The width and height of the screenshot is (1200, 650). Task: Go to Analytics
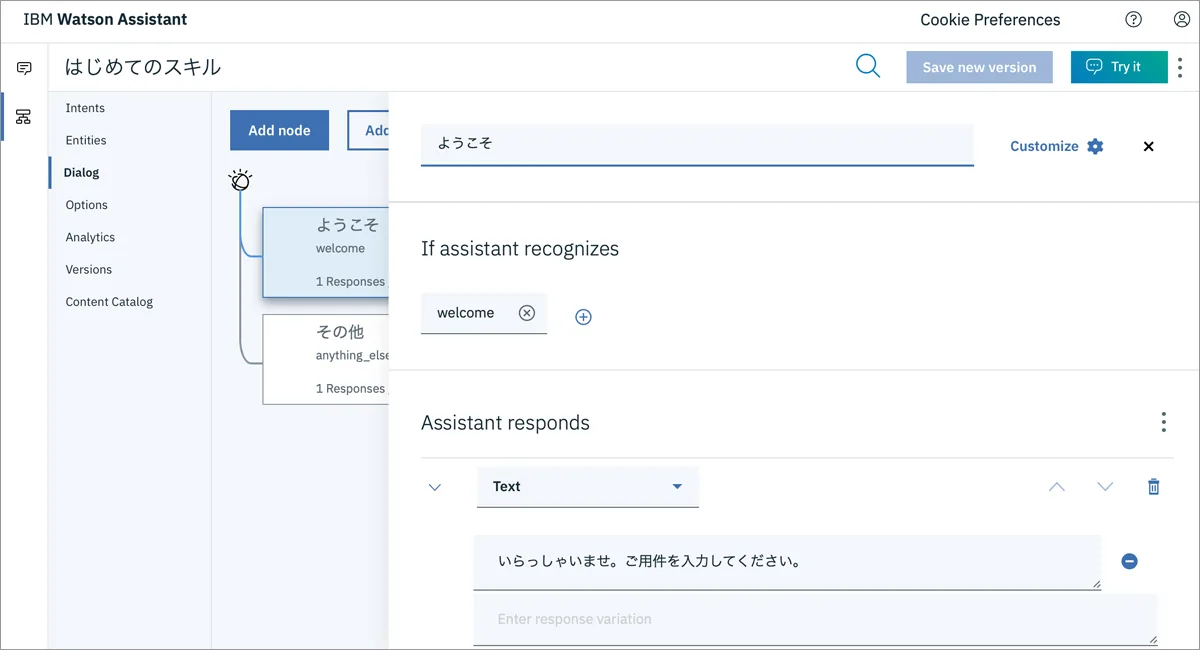[x=90, y=237]
